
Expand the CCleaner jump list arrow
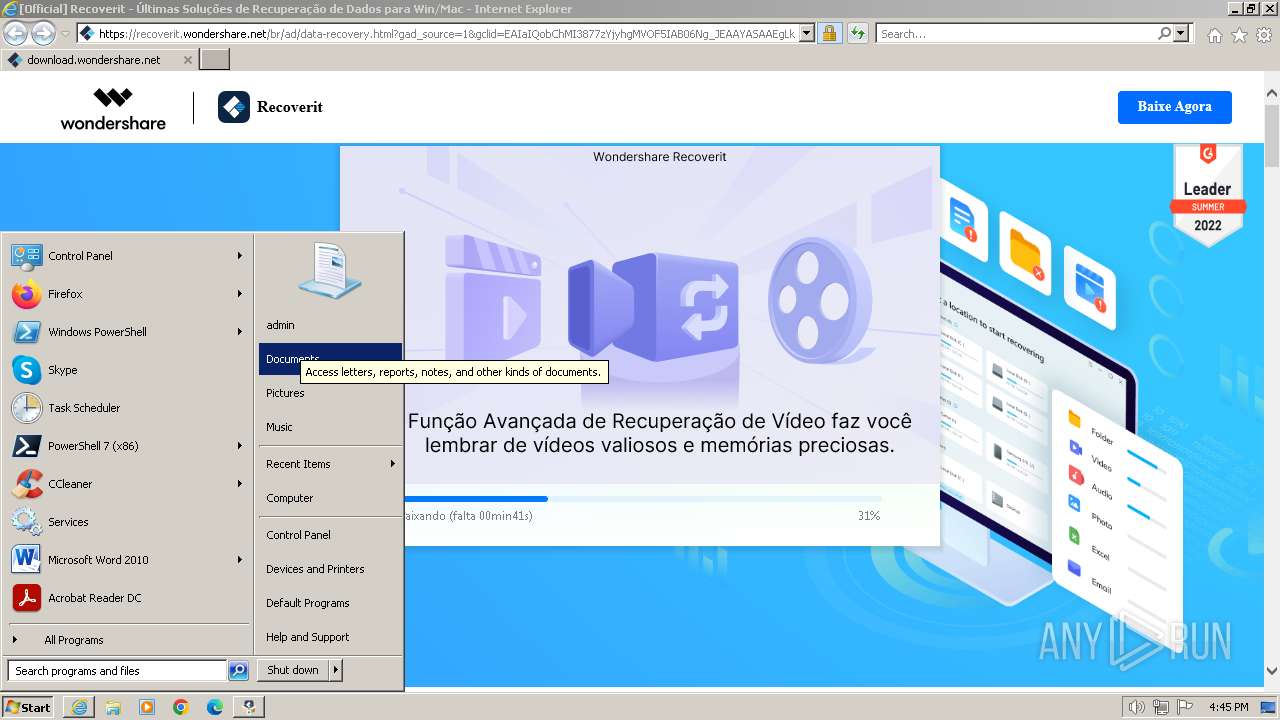pyautogui.click(x=240, y=484)
